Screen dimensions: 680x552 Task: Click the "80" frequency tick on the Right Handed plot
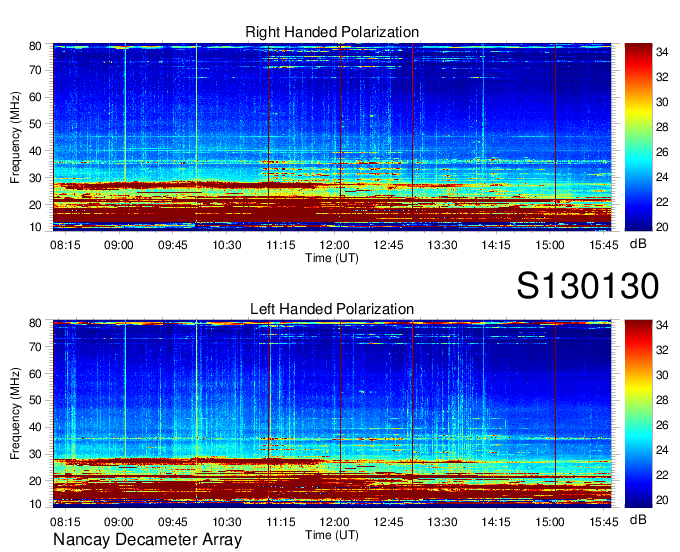35,46
